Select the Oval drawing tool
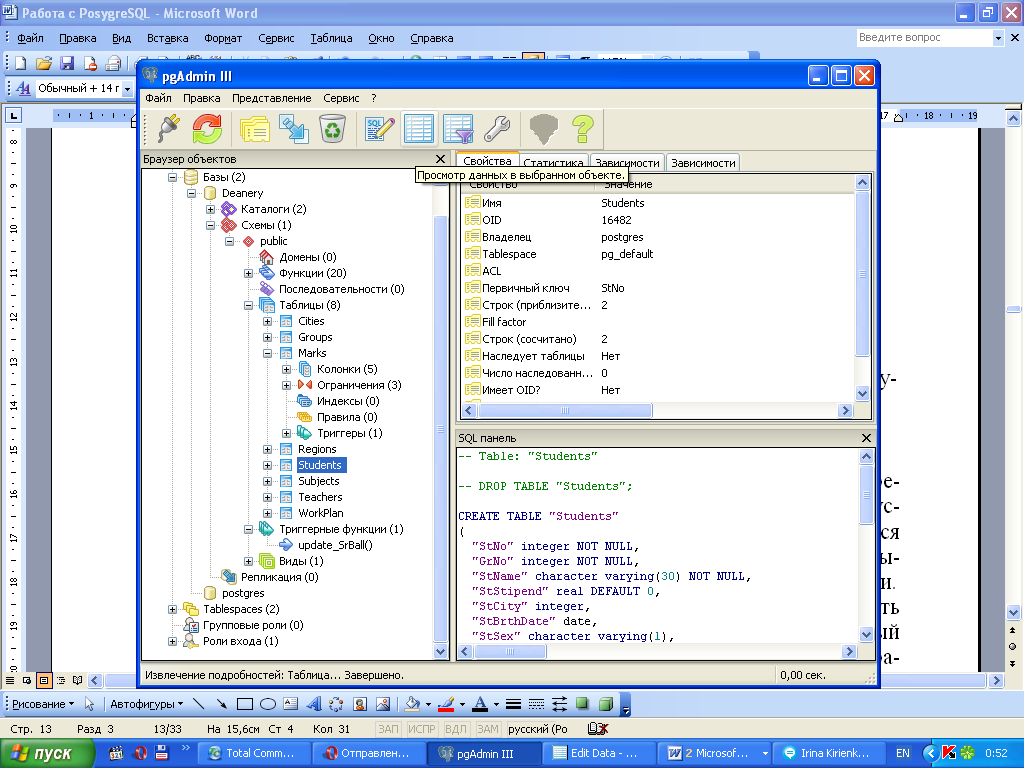The image size is (1024, 768). click(x=268, y=704)
